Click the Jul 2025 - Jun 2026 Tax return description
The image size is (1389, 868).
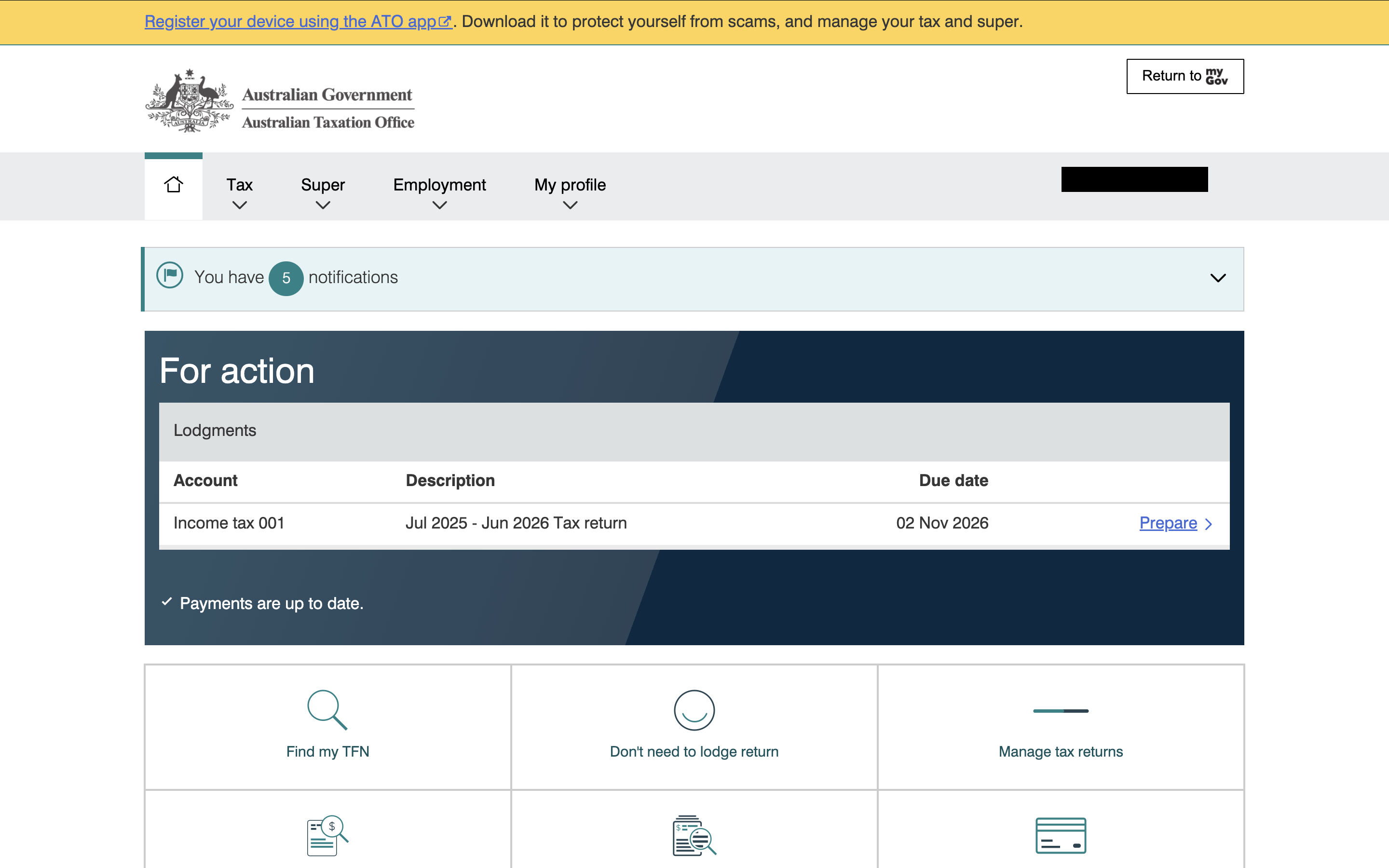[x=516, y=523]
